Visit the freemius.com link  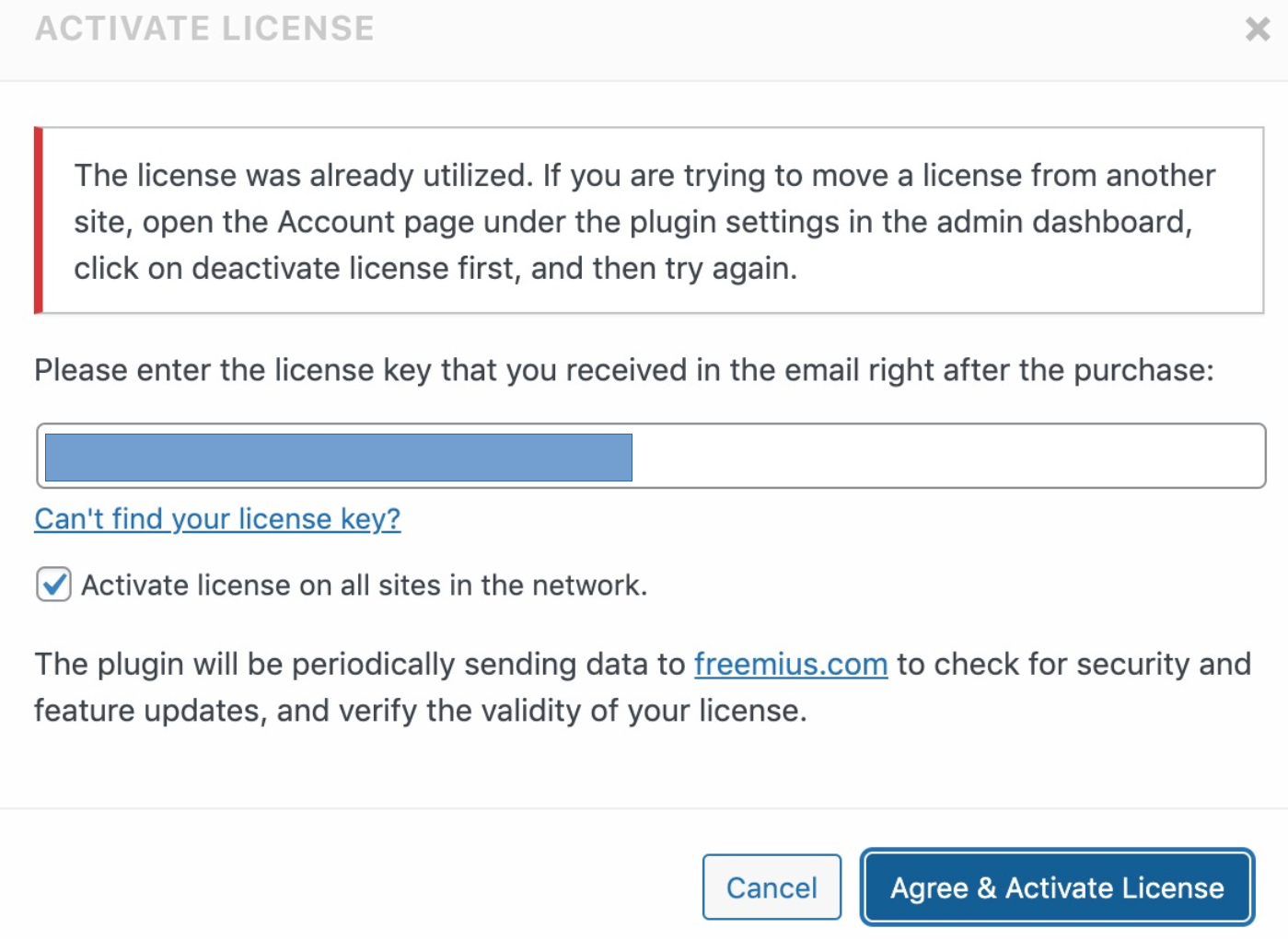click(790, 664)
